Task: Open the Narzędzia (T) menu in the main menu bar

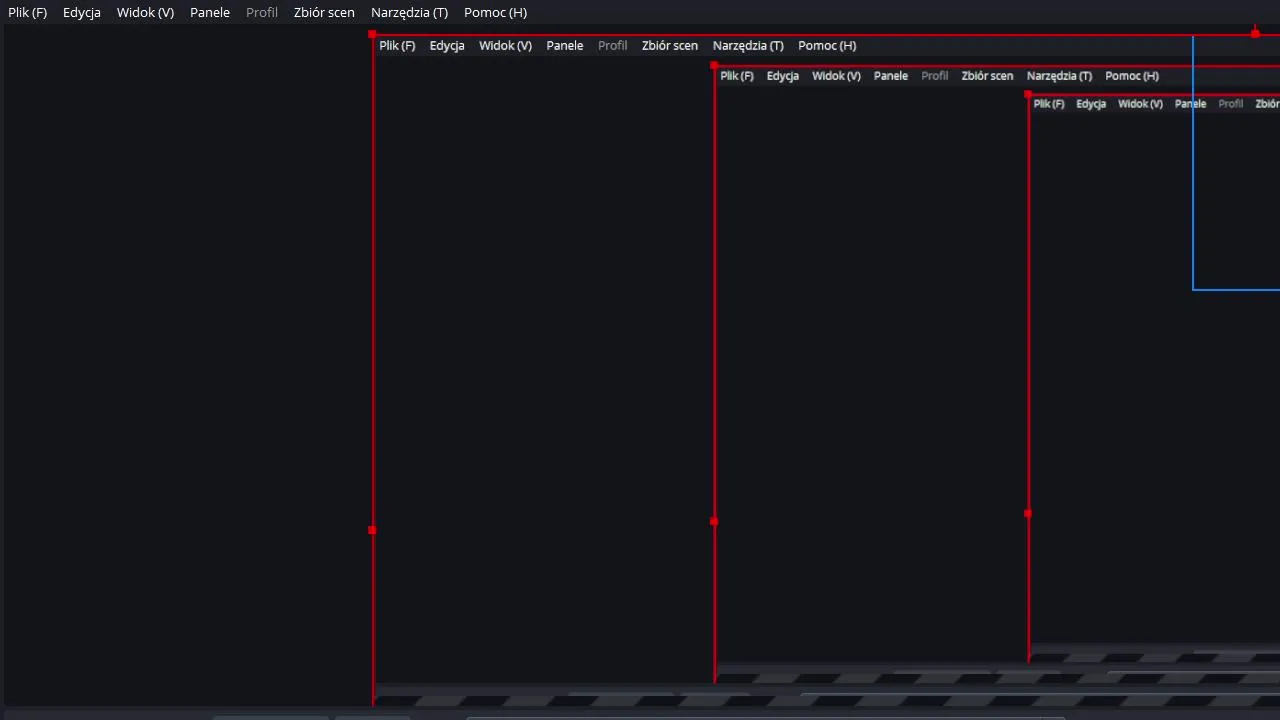Action: 409,13
